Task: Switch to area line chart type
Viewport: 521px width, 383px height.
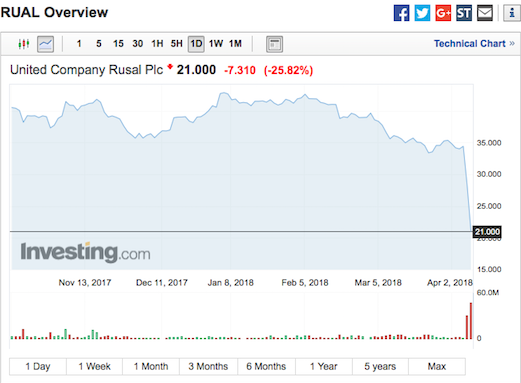Action: pos(45,44)
